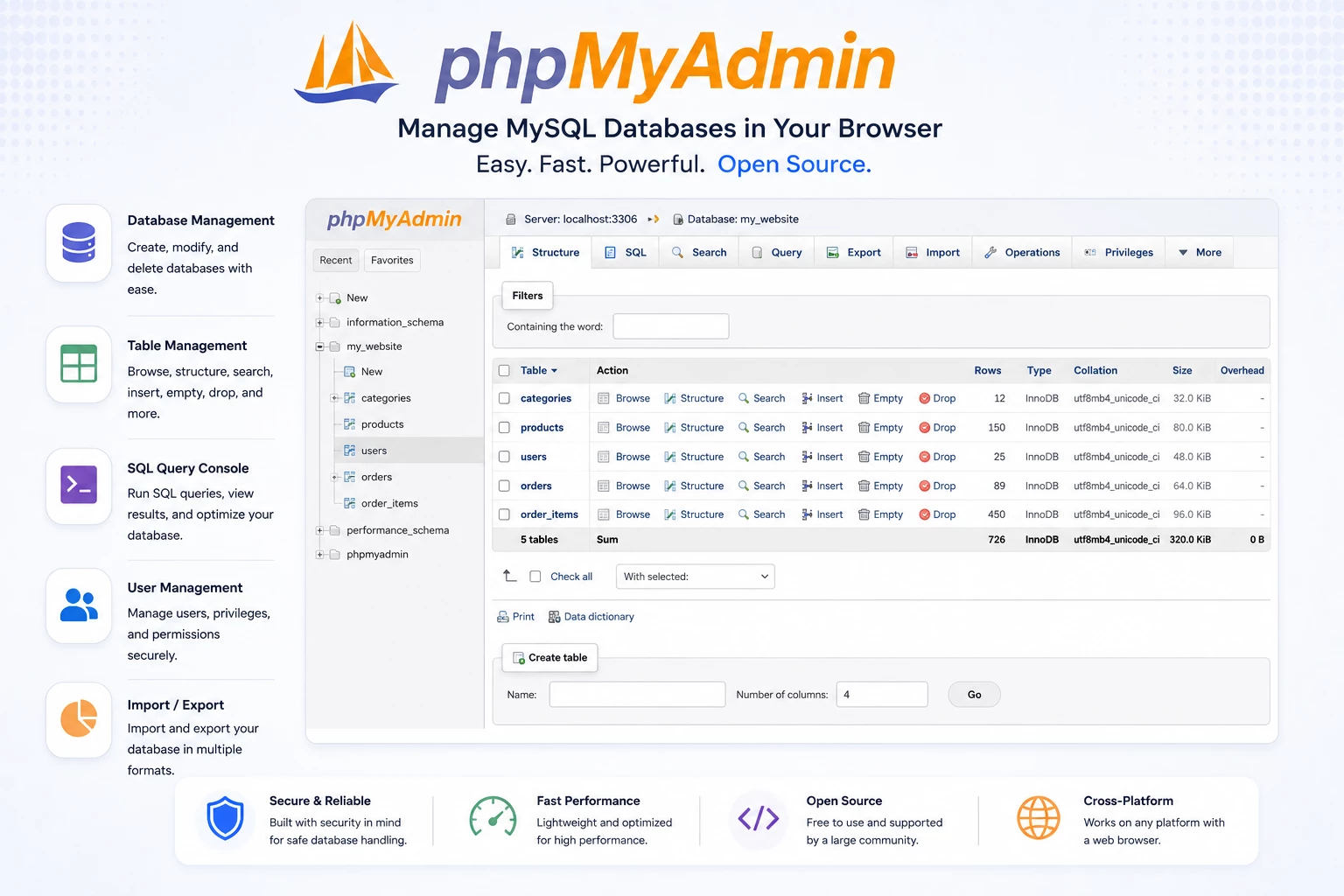The width and height of the screenshot is (1344, 896).
Task: Select products in the sidebar tree
Action: tap(382, 424)
